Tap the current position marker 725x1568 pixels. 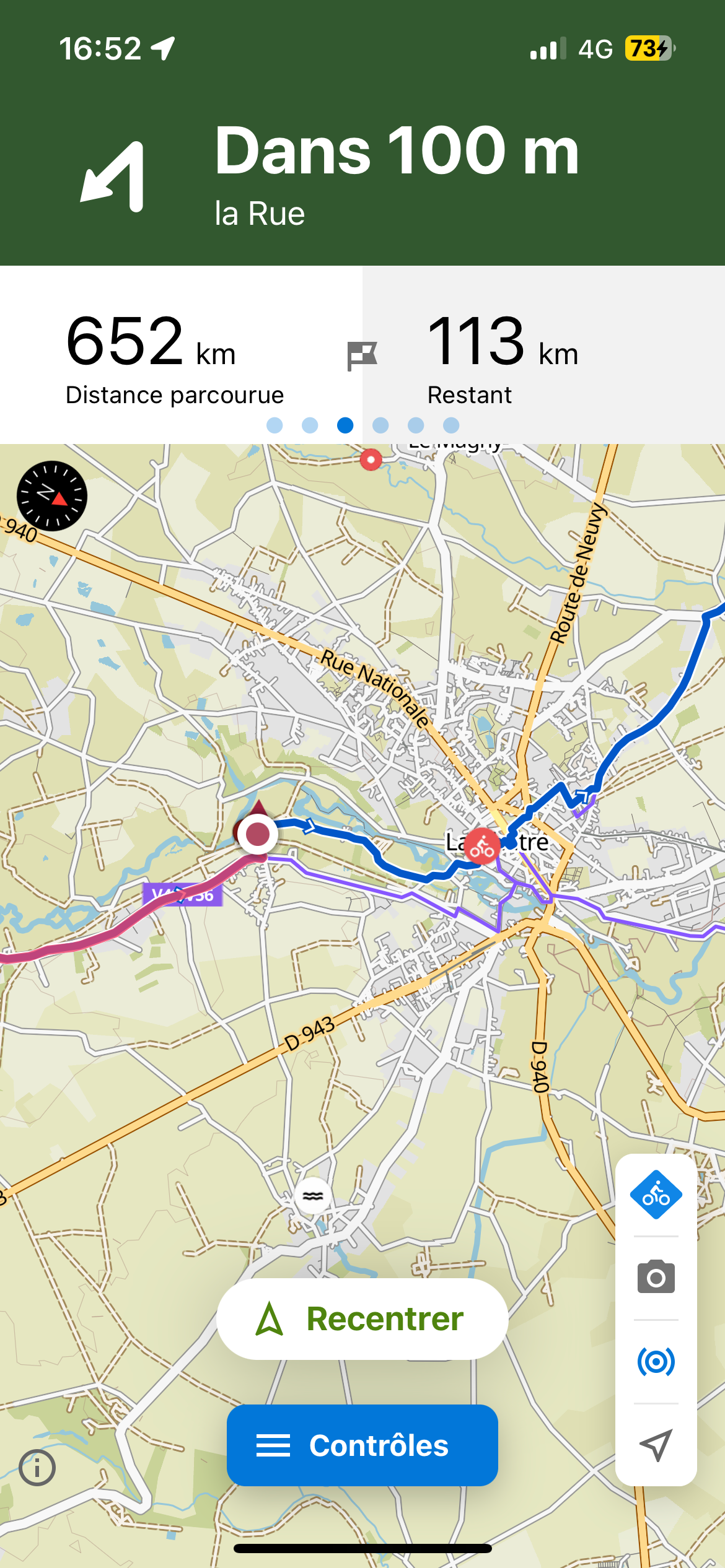click(257, 834)
